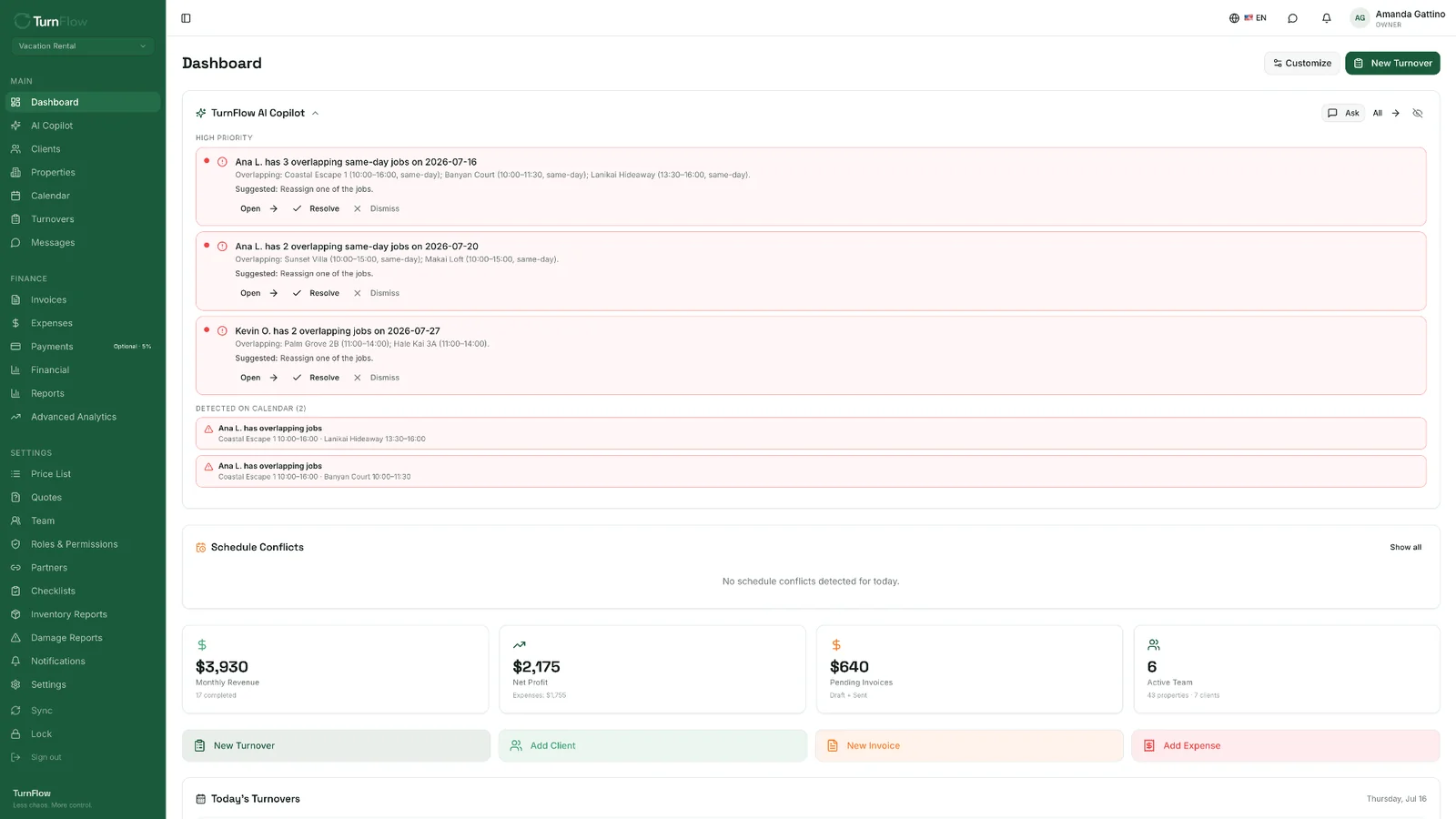The width and height of the screenshot is (1456, 819).
Task: Open the notifications bell in header
Action: point(1327,18)
